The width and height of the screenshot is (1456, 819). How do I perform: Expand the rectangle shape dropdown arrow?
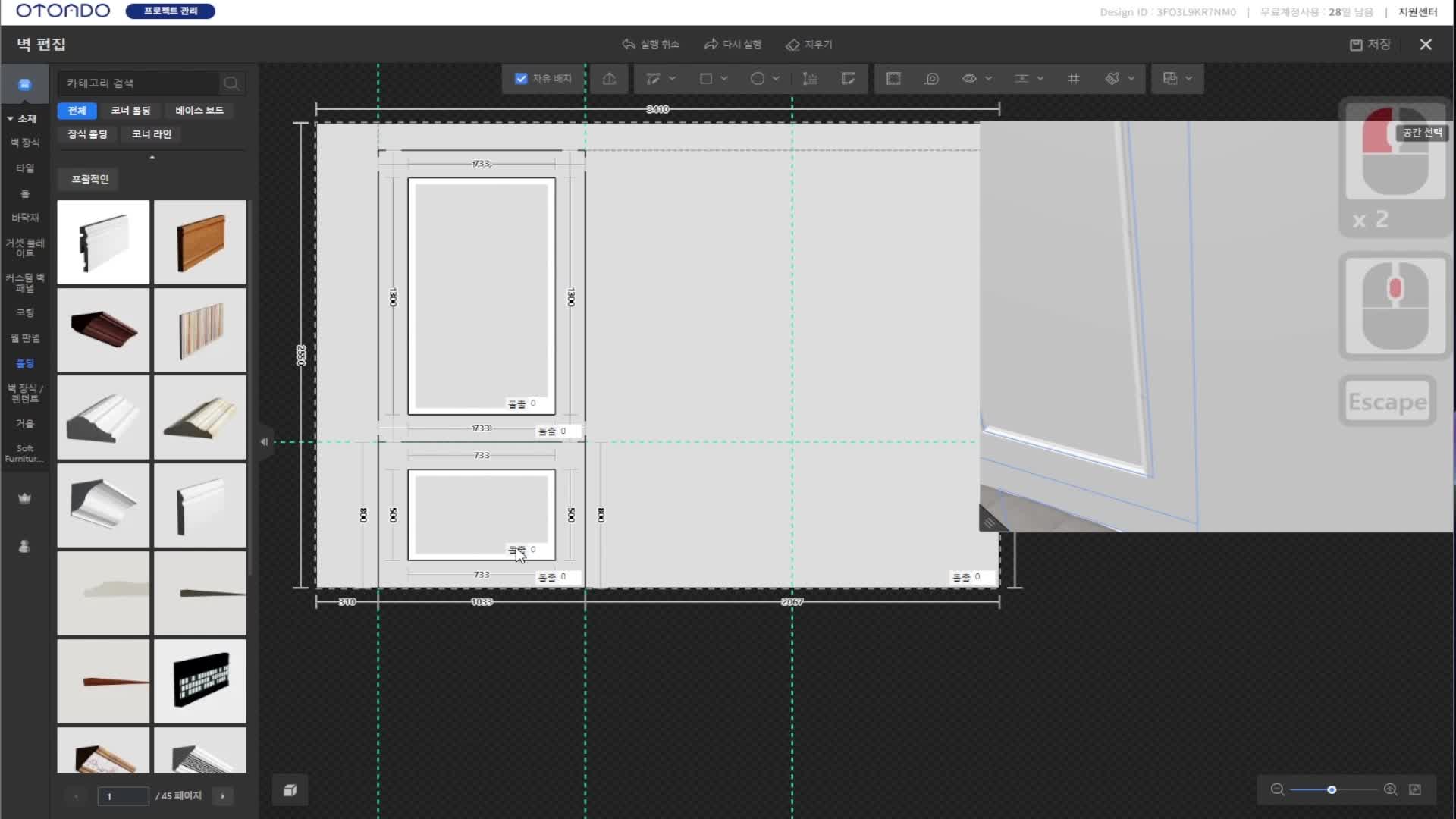(x=724, y=78)
